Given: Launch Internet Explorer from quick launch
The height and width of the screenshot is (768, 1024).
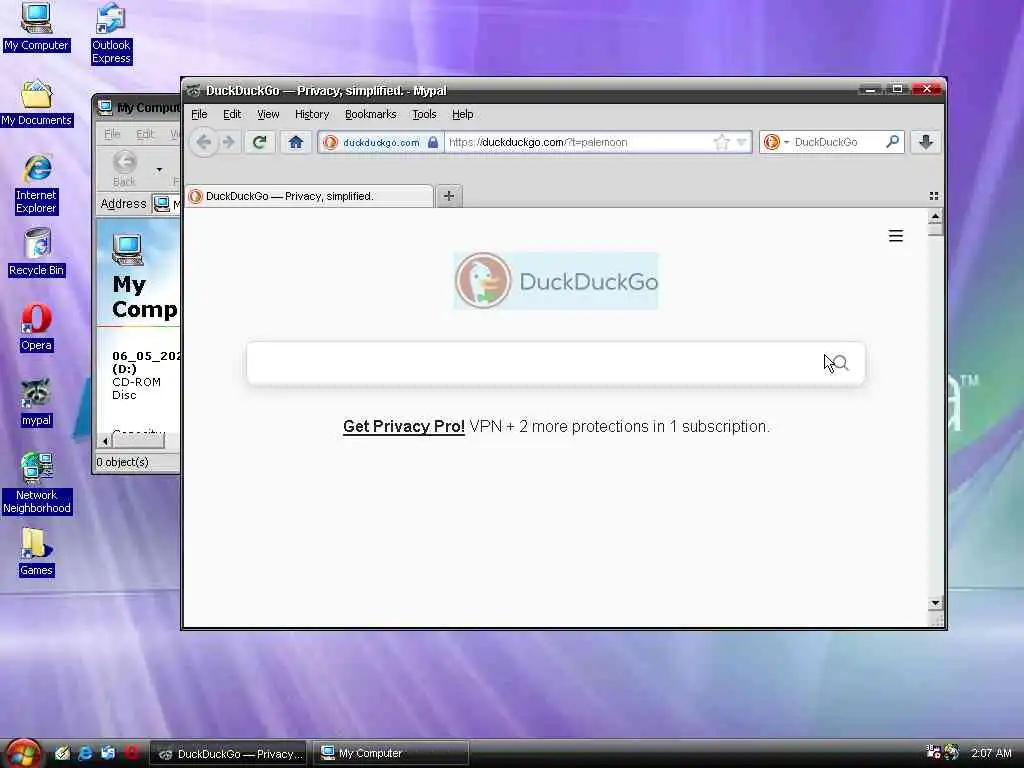Looking at the screenshot, I should (x=85, y=753).
